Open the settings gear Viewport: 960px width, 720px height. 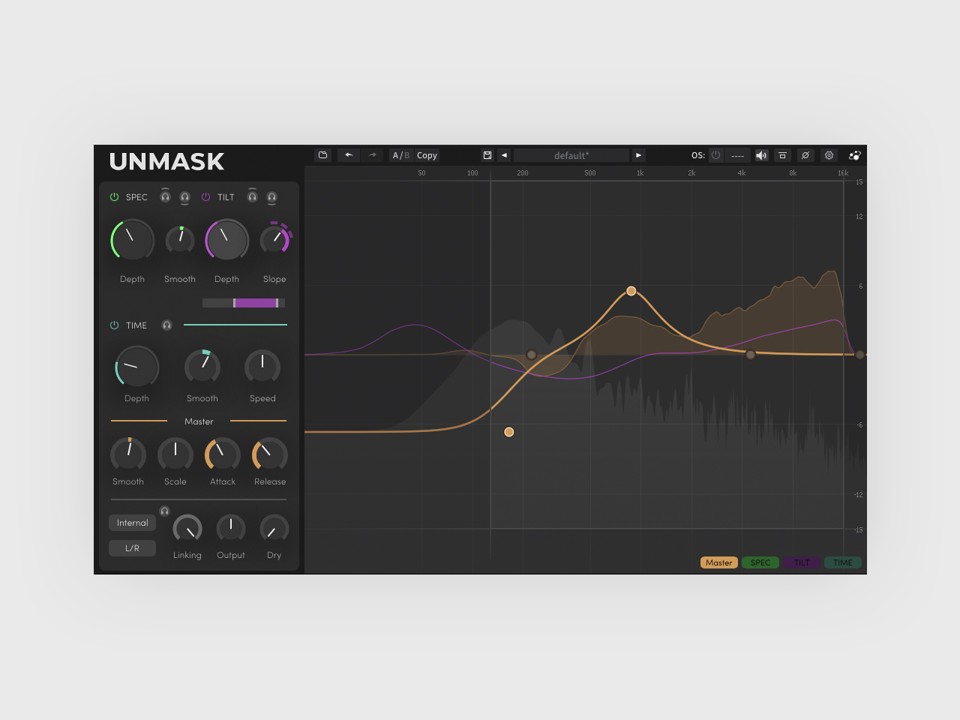tap(829, 156)
